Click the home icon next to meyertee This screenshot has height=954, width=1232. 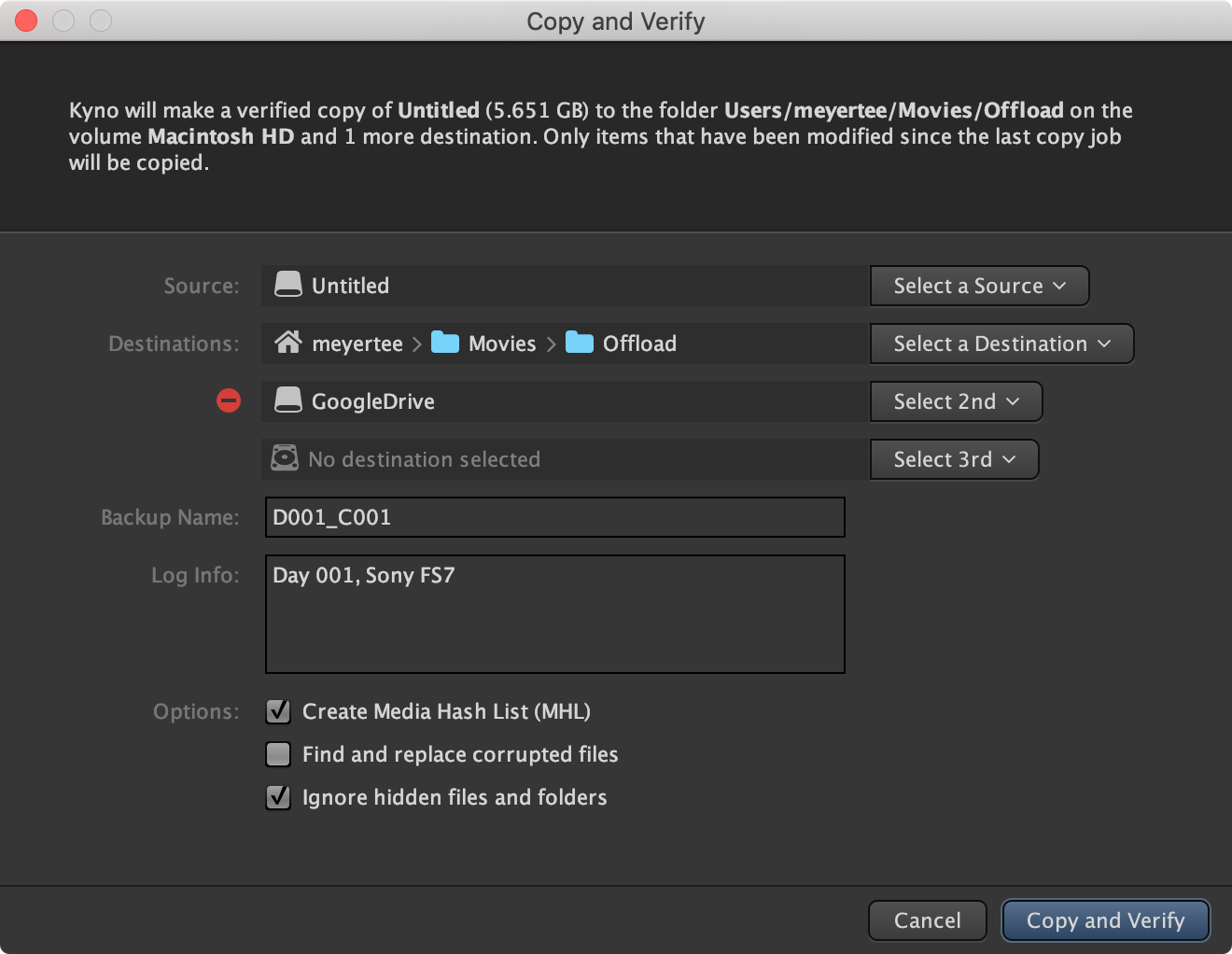(x=288, y=343)
